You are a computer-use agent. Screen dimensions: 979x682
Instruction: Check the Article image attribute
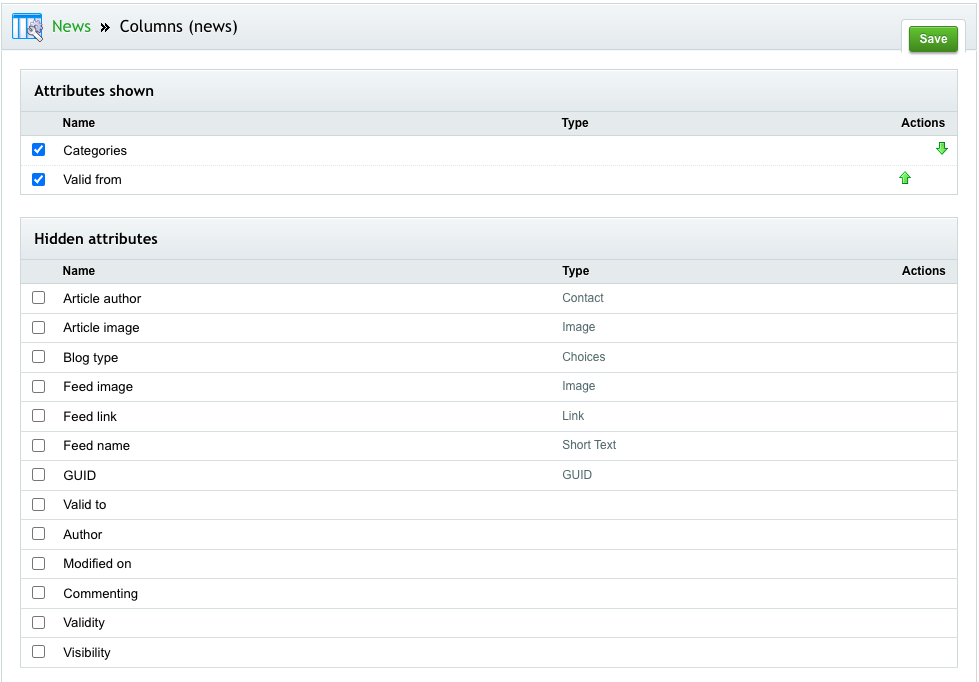coord(39,327)
